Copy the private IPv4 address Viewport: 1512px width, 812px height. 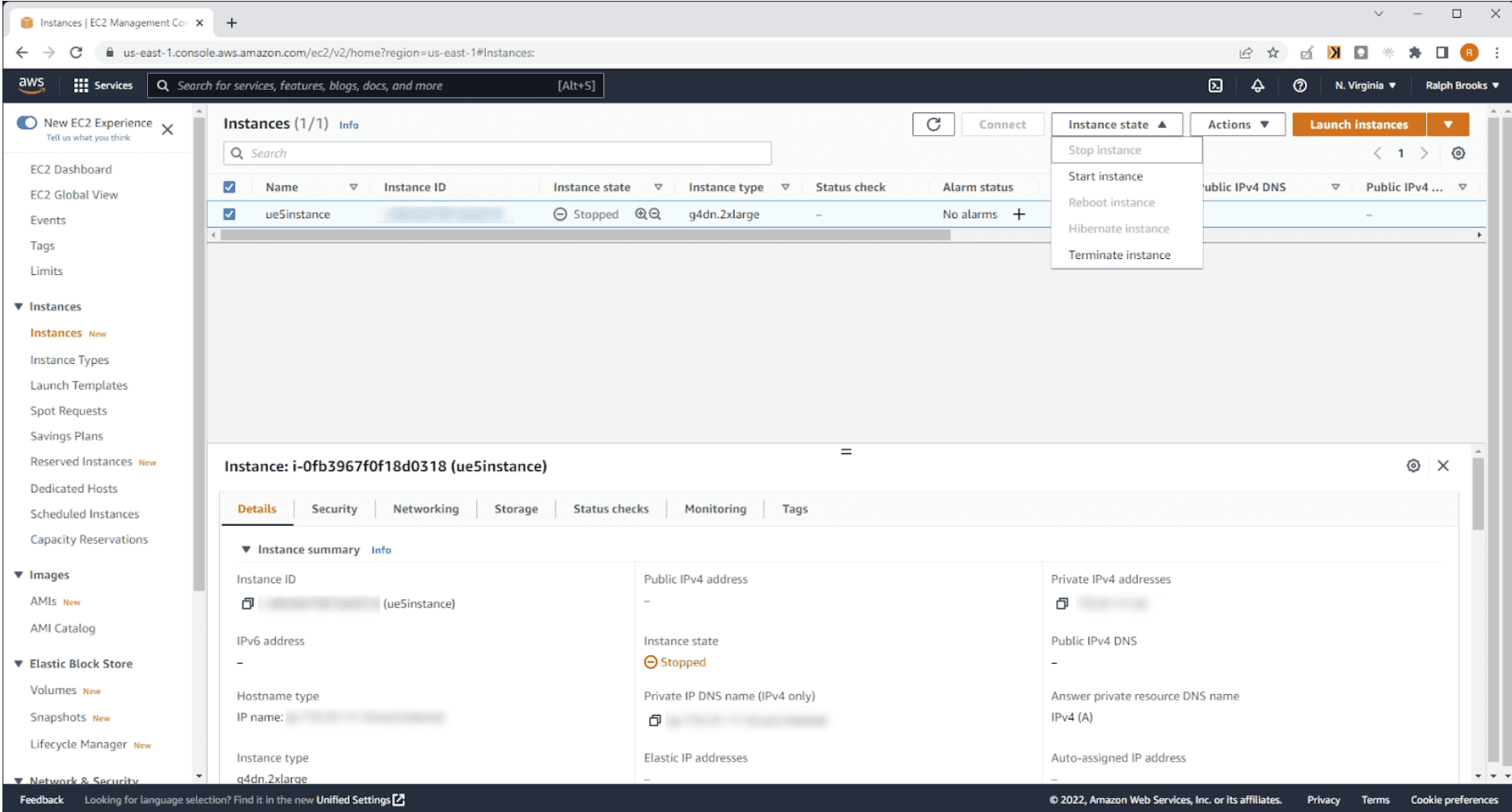pyautogui.click(x=1062, y=603)
